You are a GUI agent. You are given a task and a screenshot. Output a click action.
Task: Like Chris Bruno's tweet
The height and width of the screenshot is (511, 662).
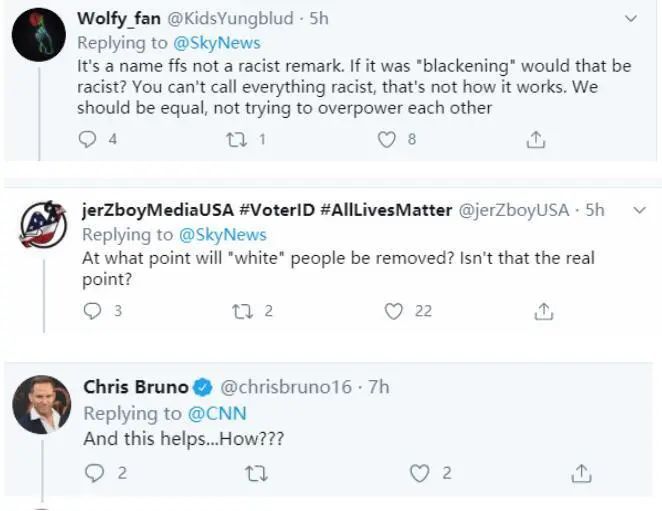coord(421,472)
